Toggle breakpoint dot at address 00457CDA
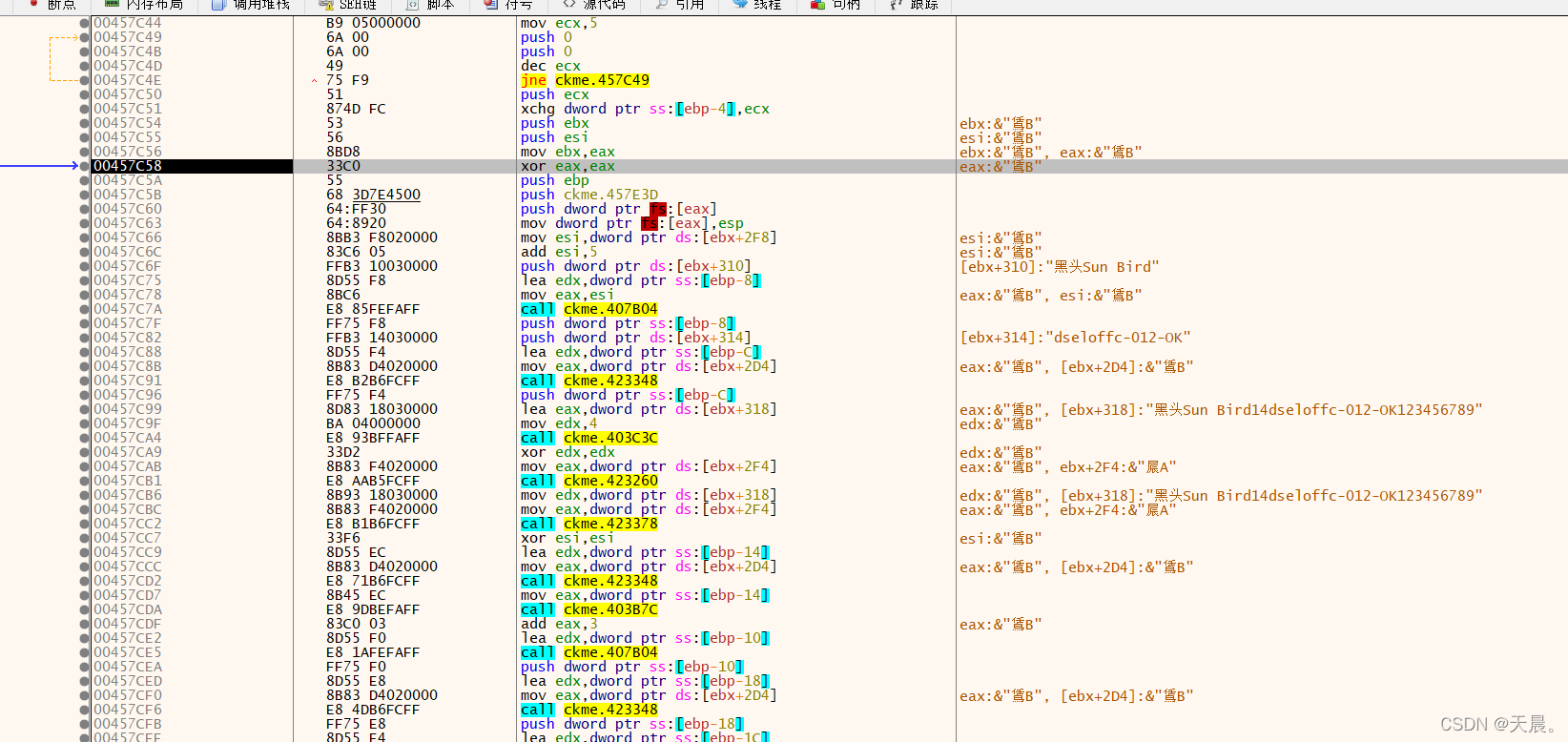The image size is (1568, 742). point(85,609)
